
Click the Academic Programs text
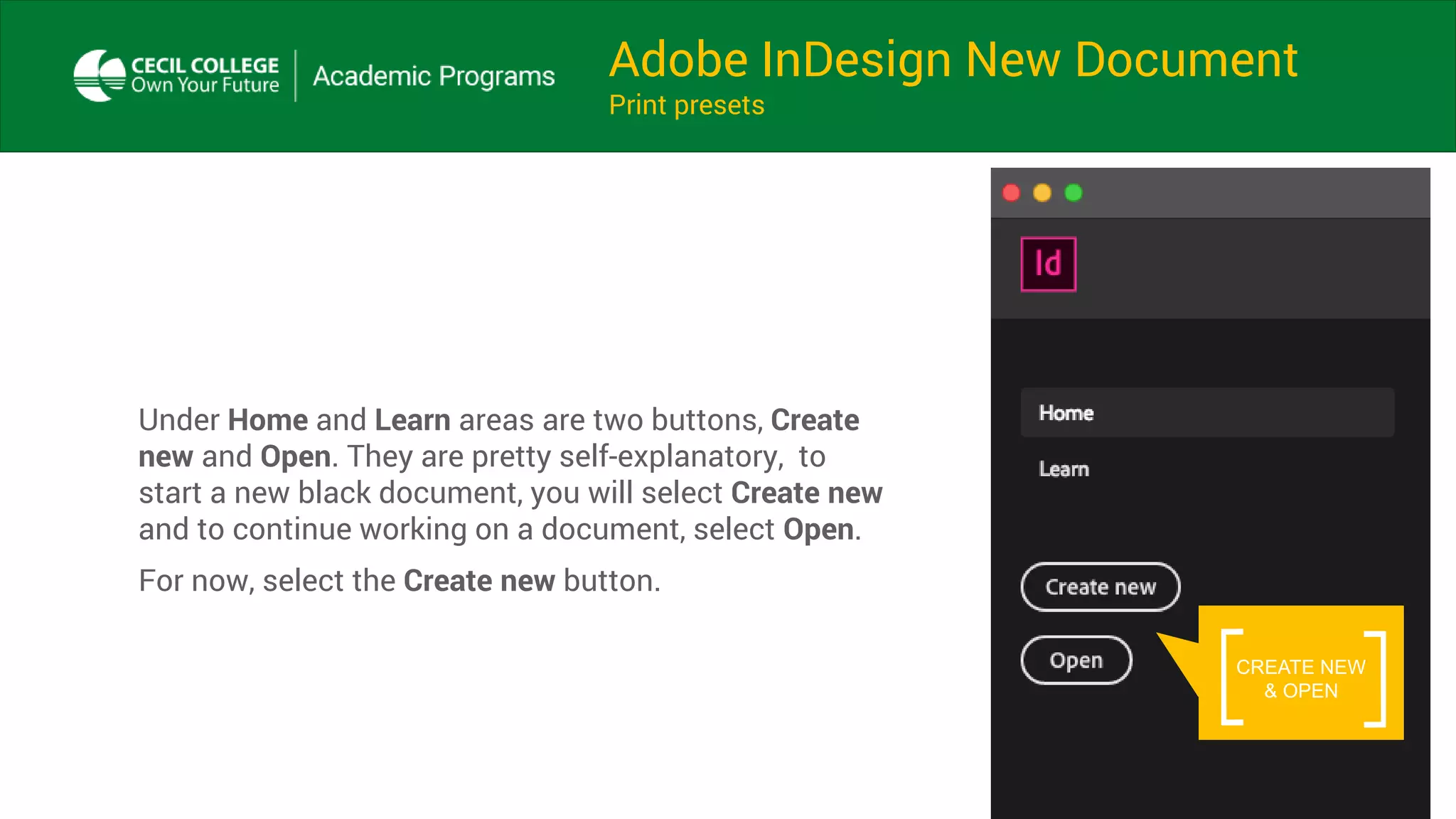point(434,76)
